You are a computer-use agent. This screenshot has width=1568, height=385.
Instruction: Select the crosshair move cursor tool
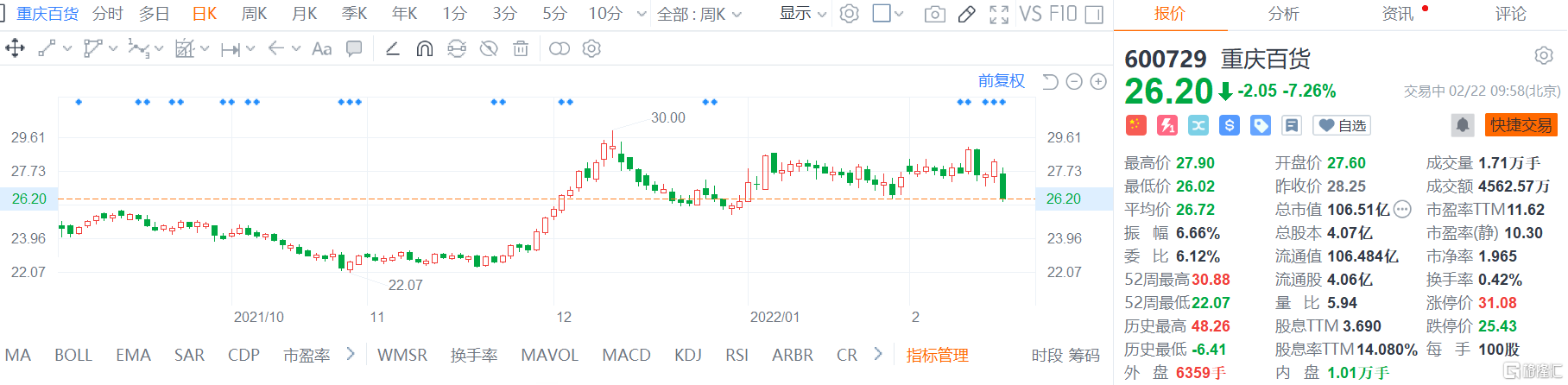[15, 48]
